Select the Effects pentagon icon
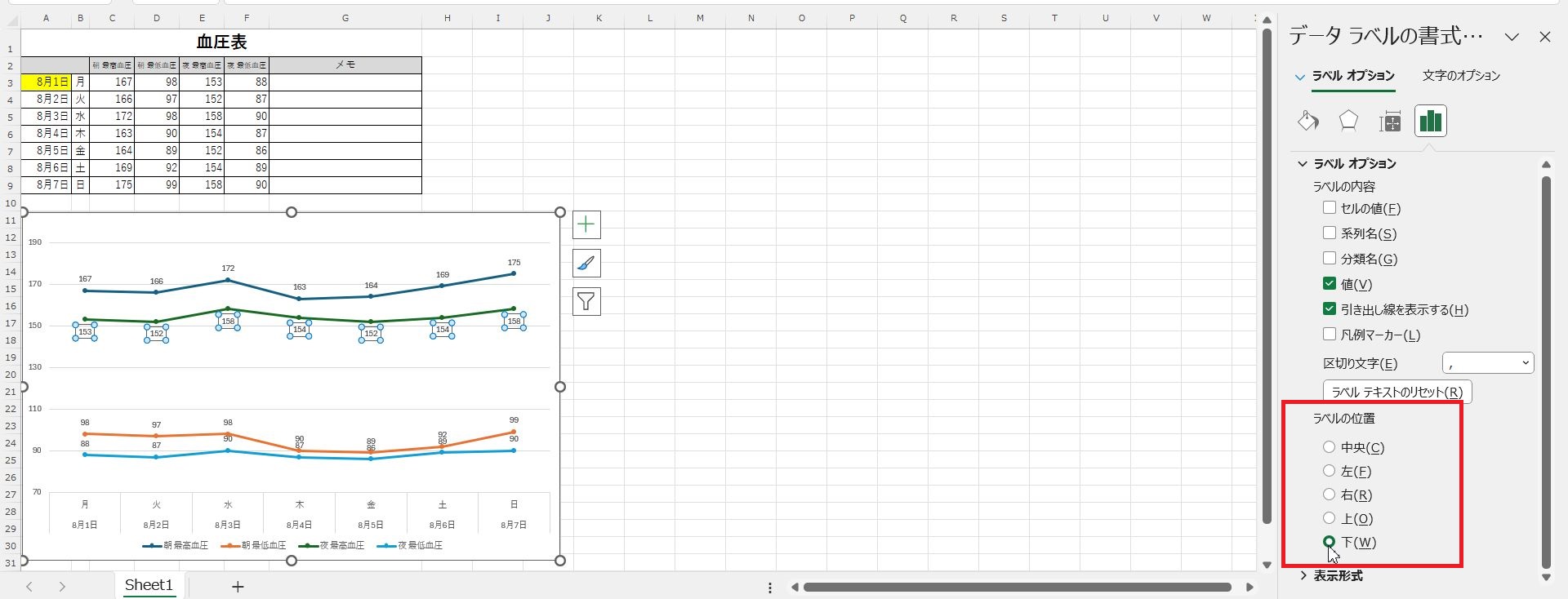This screenshot has width=1568, height=599. (x=1348, y=122)
